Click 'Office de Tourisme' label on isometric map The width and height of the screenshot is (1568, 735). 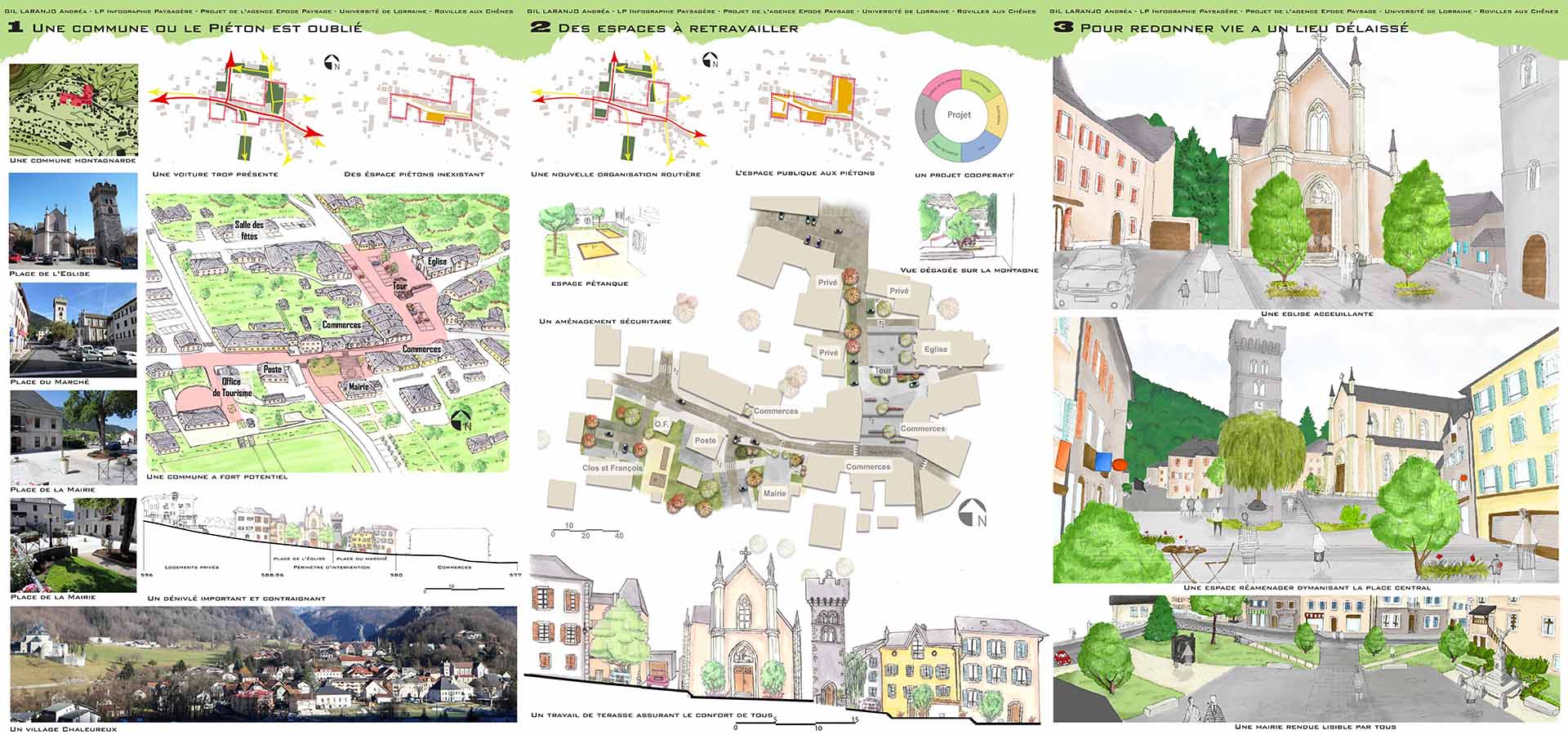click(232, 387)
